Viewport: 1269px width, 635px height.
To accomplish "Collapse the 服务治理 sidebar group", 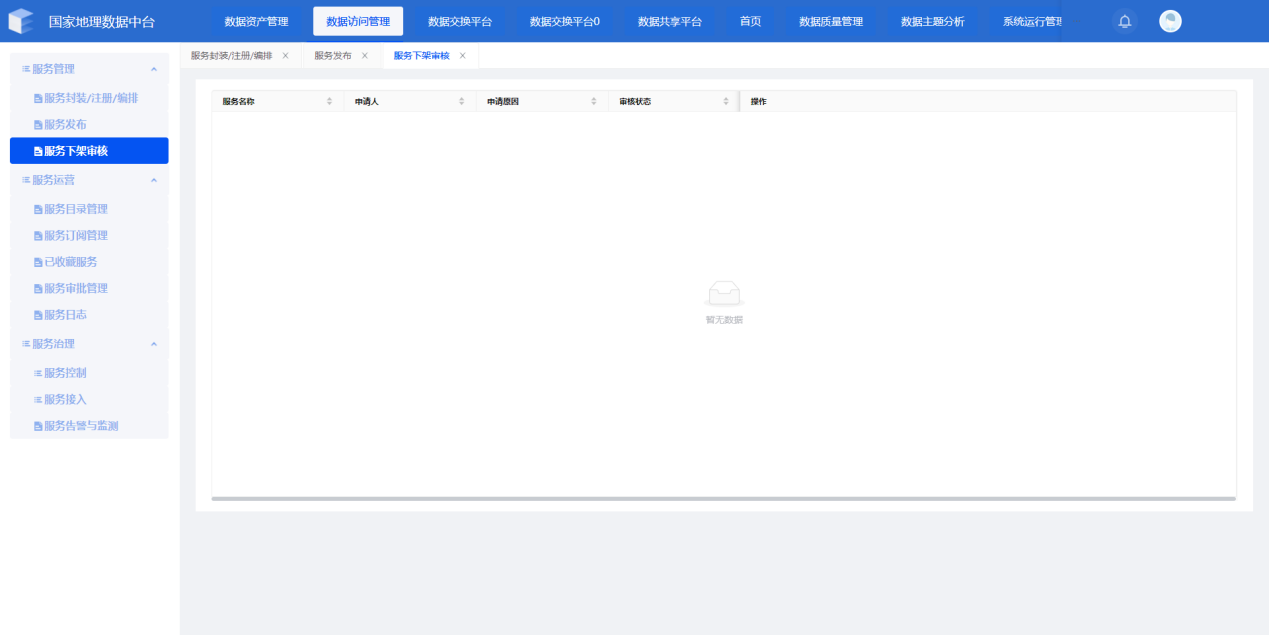I will 154,344.
